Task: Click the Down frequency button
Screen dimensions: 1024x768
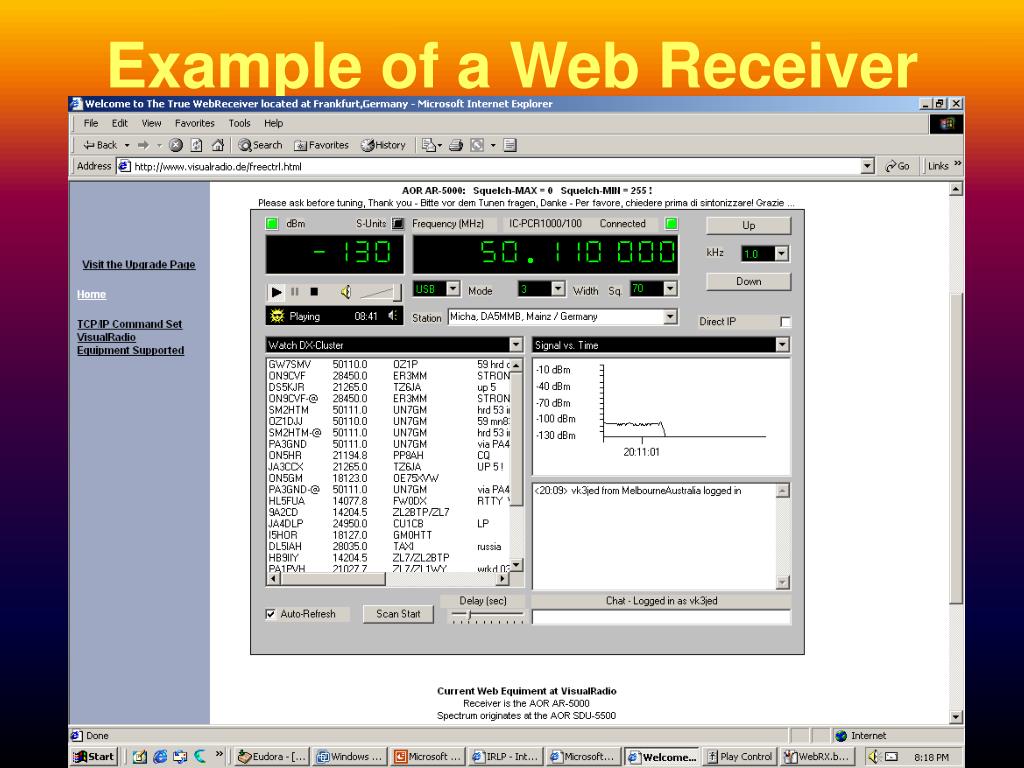Action: click(x=748, y=281)
